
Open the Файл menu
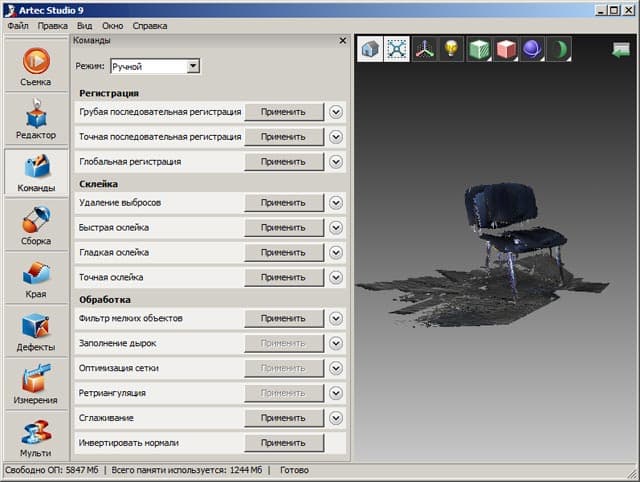coord(18,26)
